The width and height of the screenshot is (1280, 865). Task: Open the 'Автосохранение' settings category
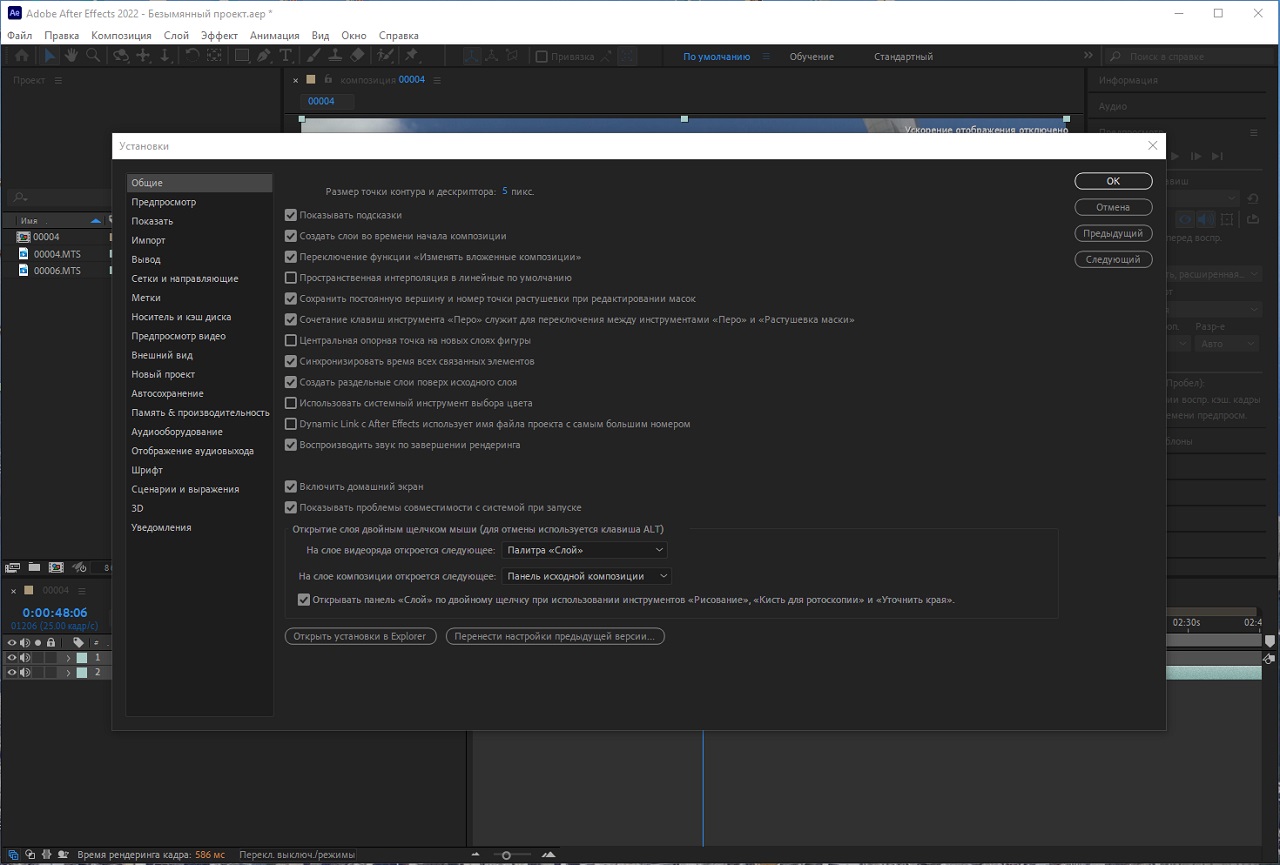coord(167,393)
